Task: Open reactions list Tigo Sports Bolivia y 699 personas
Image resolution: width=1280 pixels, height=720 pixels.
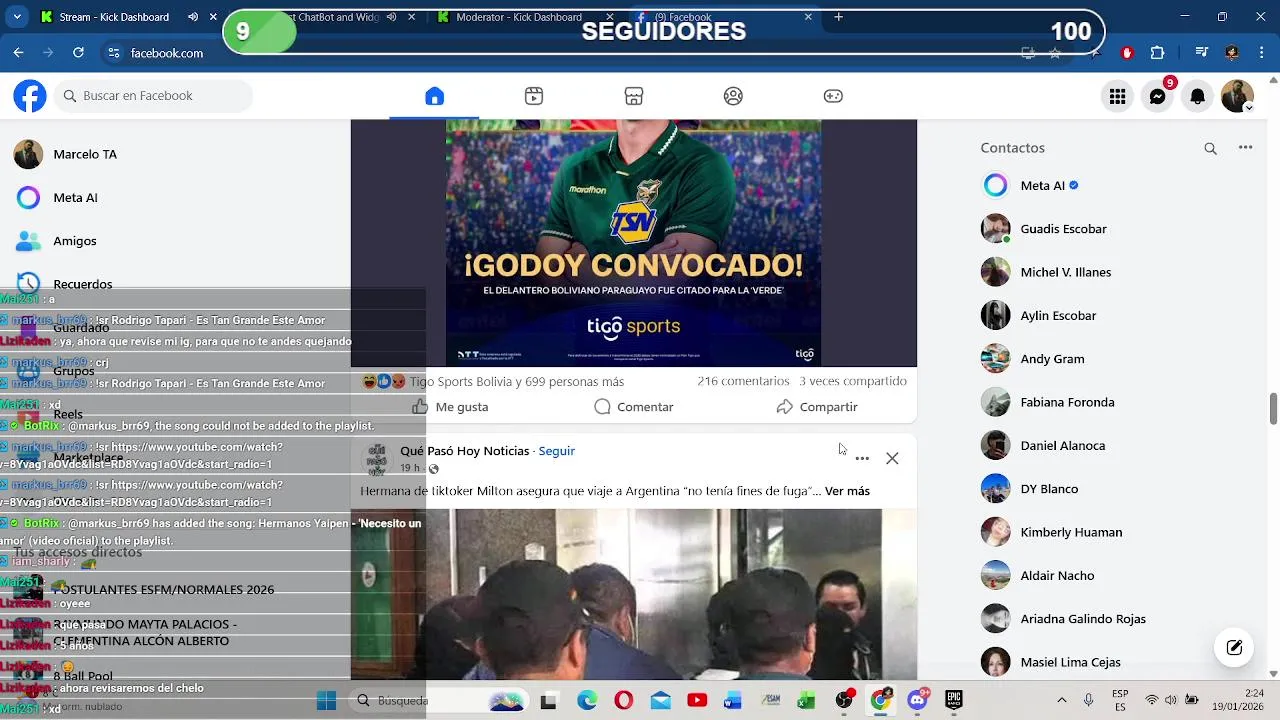Action: click(x=517, y=382)
